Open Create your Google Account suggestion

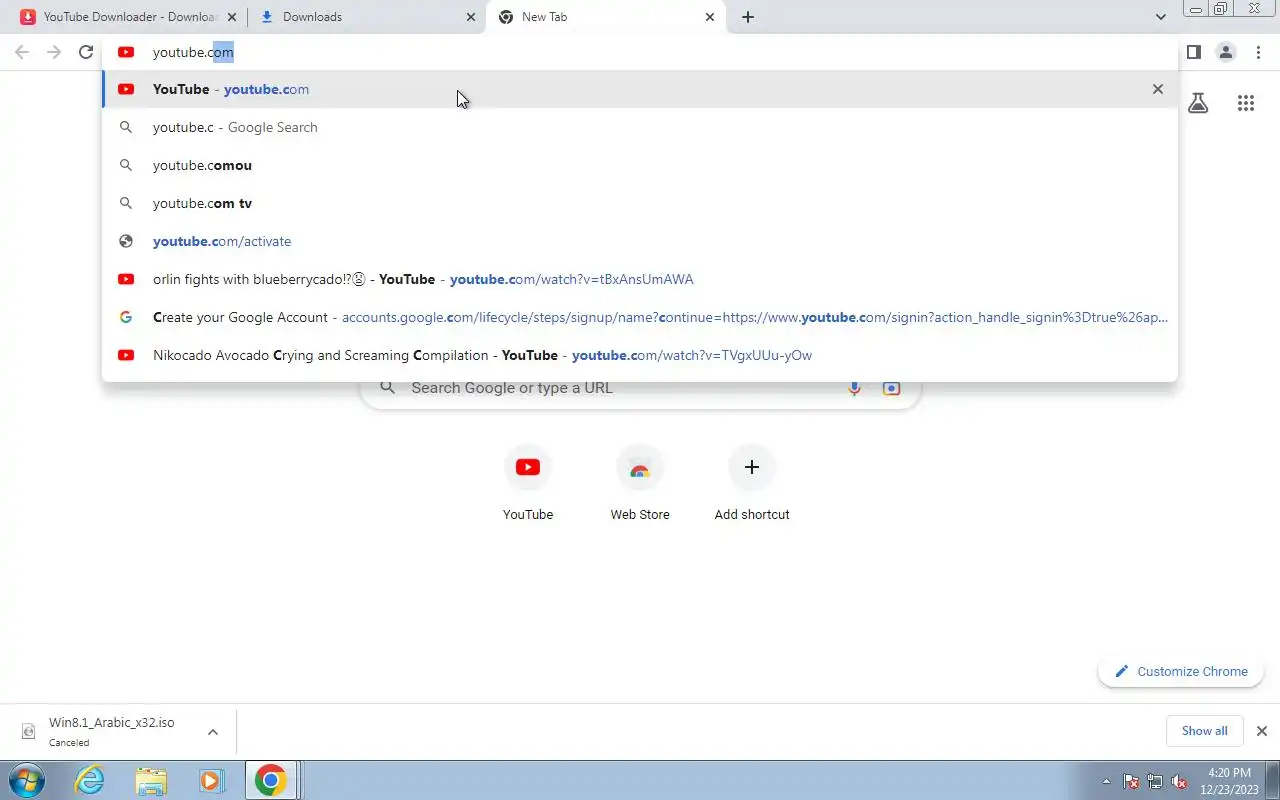[x=640, y=317]
